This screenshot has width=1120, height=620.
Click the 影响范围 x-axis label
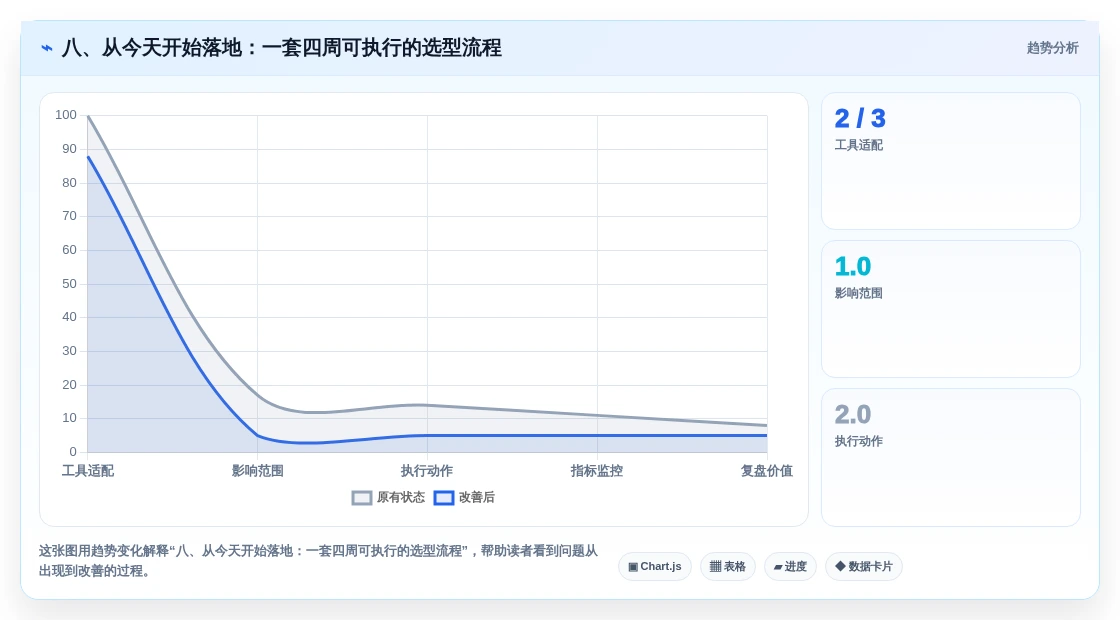tap(258, 471)
